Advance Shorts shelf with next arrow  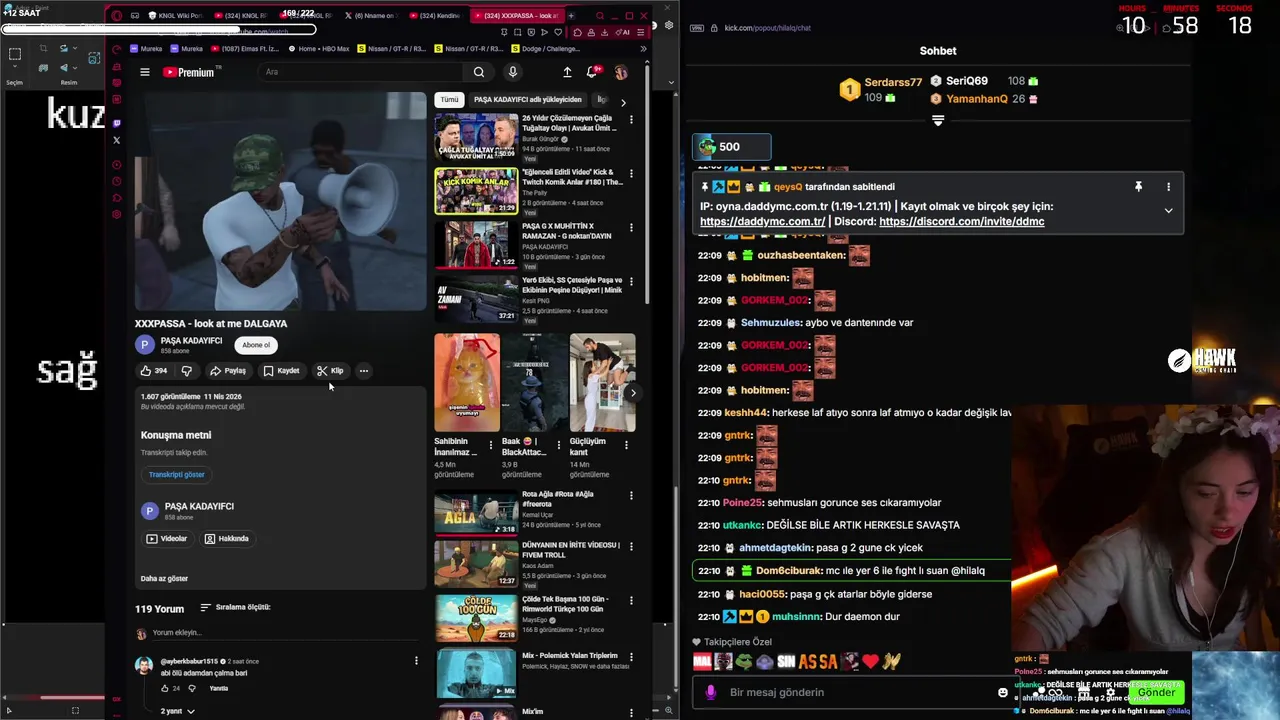click(x=633, y=392)
